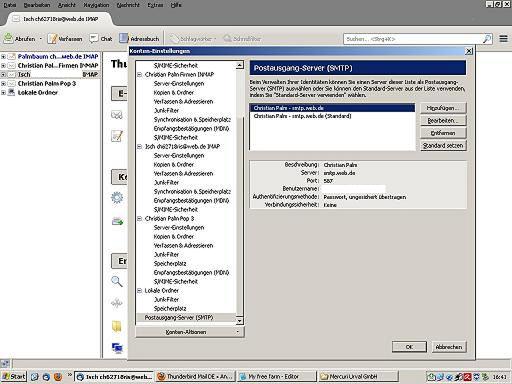Click write-message notepad icon in main window
The width and height of the screenshot is (512, 384).
coord(117,136)
